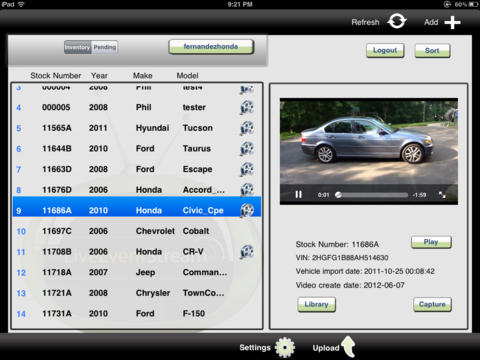Tap the Vehicle import date line
480x360 pixels.
(x=365, y=271)
